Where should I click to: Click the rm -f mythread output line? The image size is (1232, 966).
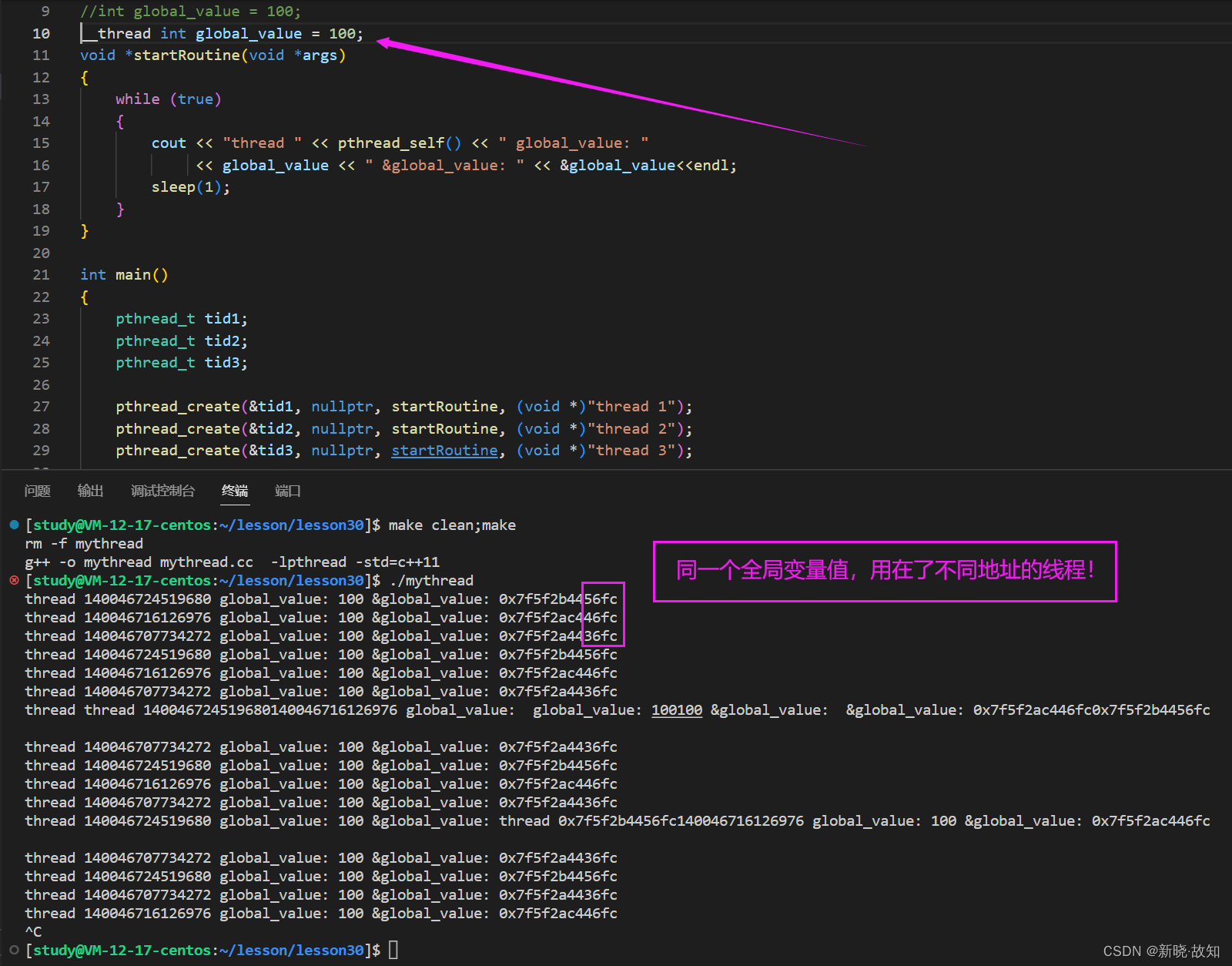pos(84,543)
